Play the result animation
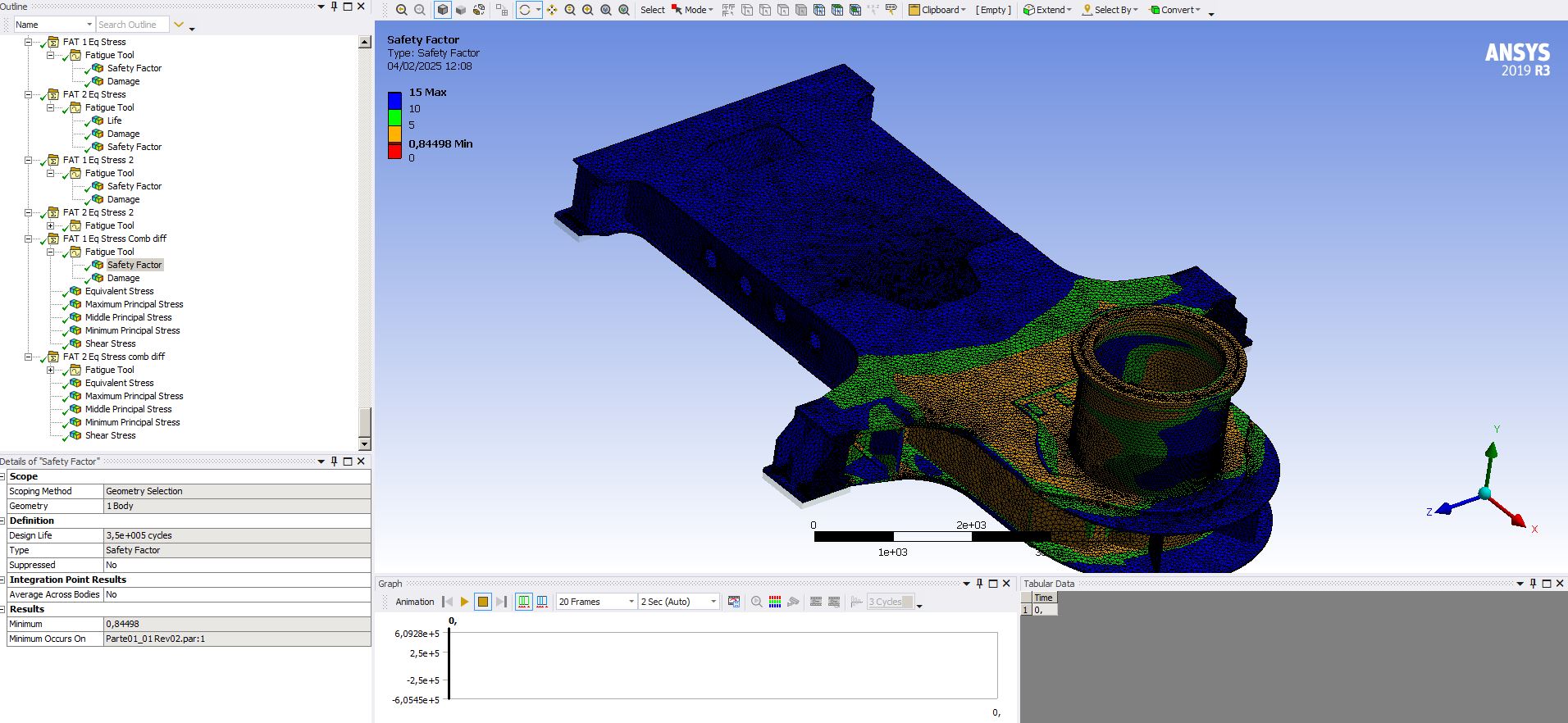Image resolution: width=1568 pixels, height=723 pixels. [x=464, y=602]
